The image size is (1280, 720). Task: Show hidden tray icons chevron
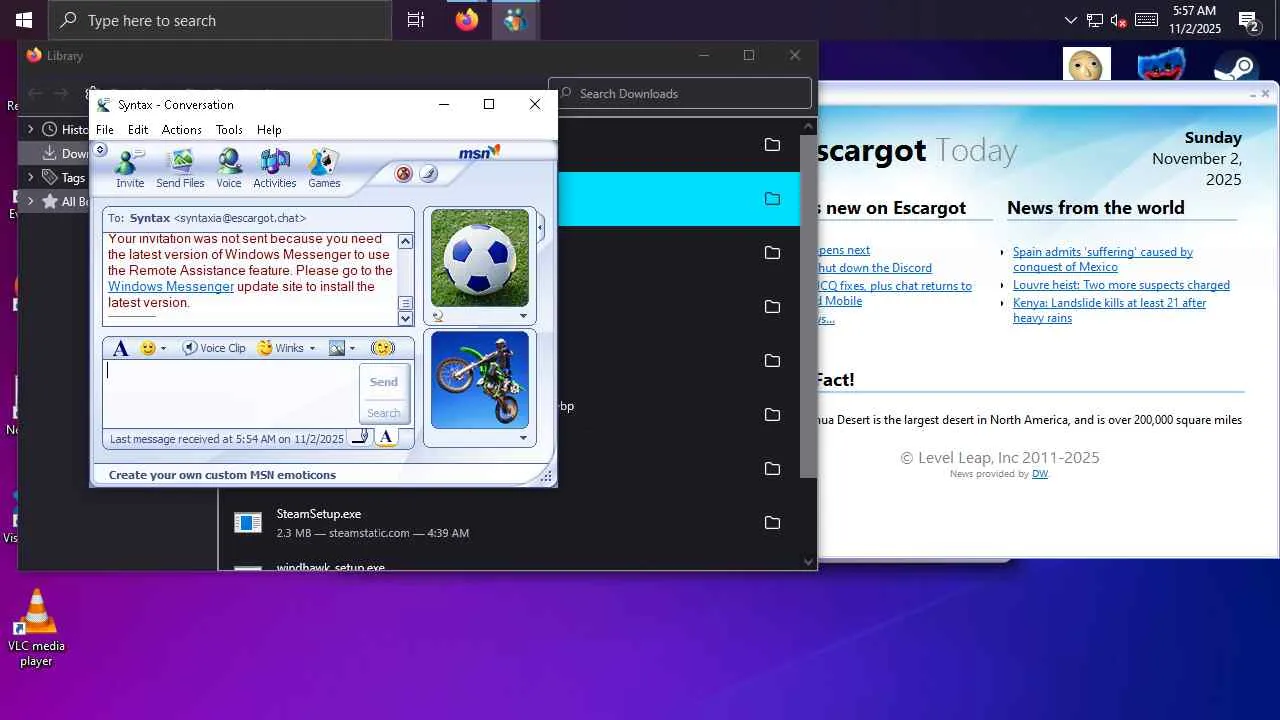[x=1071, y=20]
